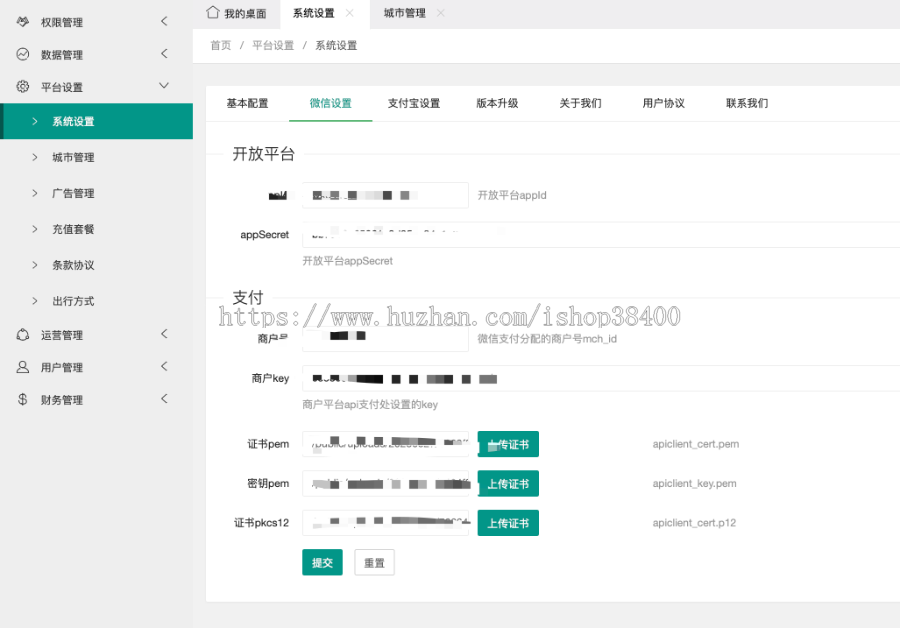The height and width of the screenshot is (628, 900).
Task: Switch to the 我的桌面 page tab
Action: 236,13
